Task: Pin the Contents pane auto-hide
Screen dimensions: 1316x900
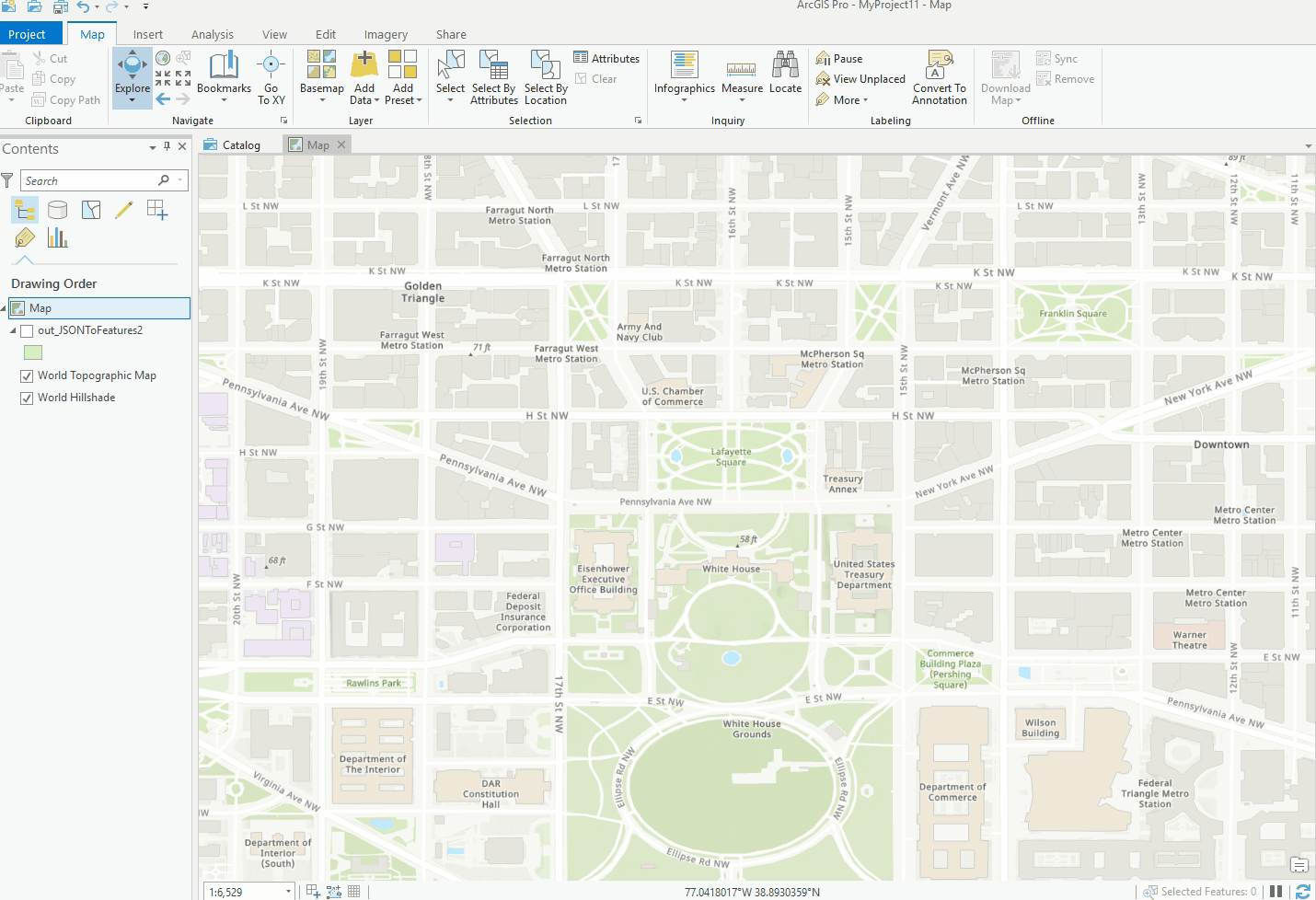Action: coord(167,146)
